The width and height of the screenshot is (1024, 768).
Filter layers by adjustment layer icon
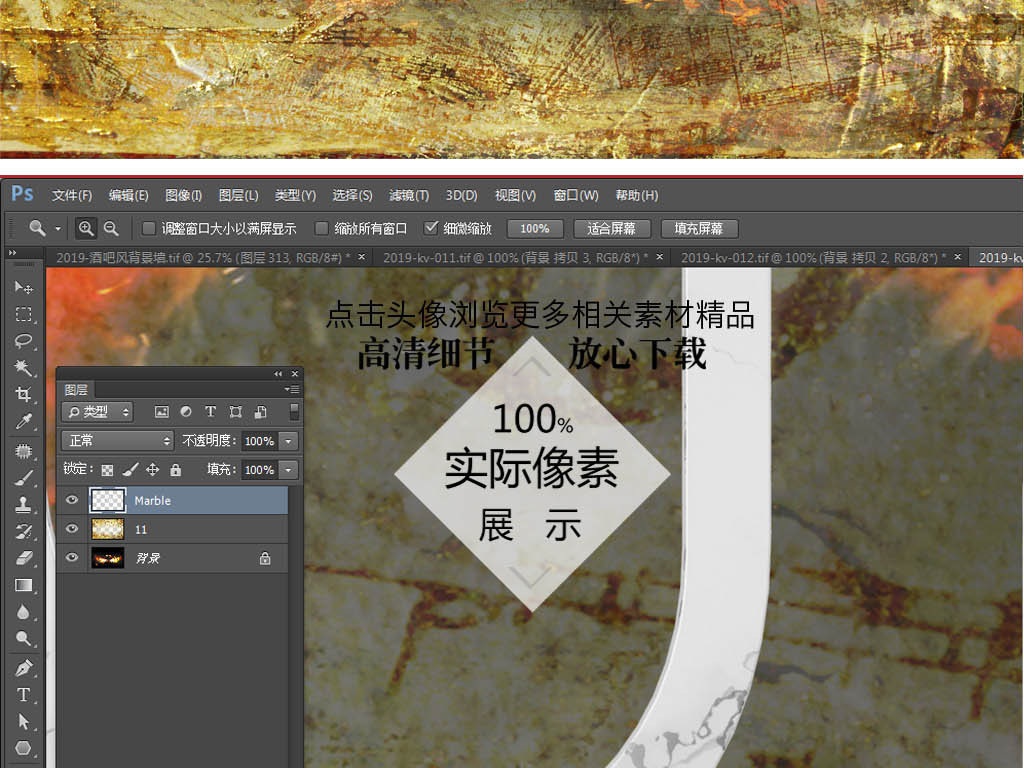pos(186,411)
